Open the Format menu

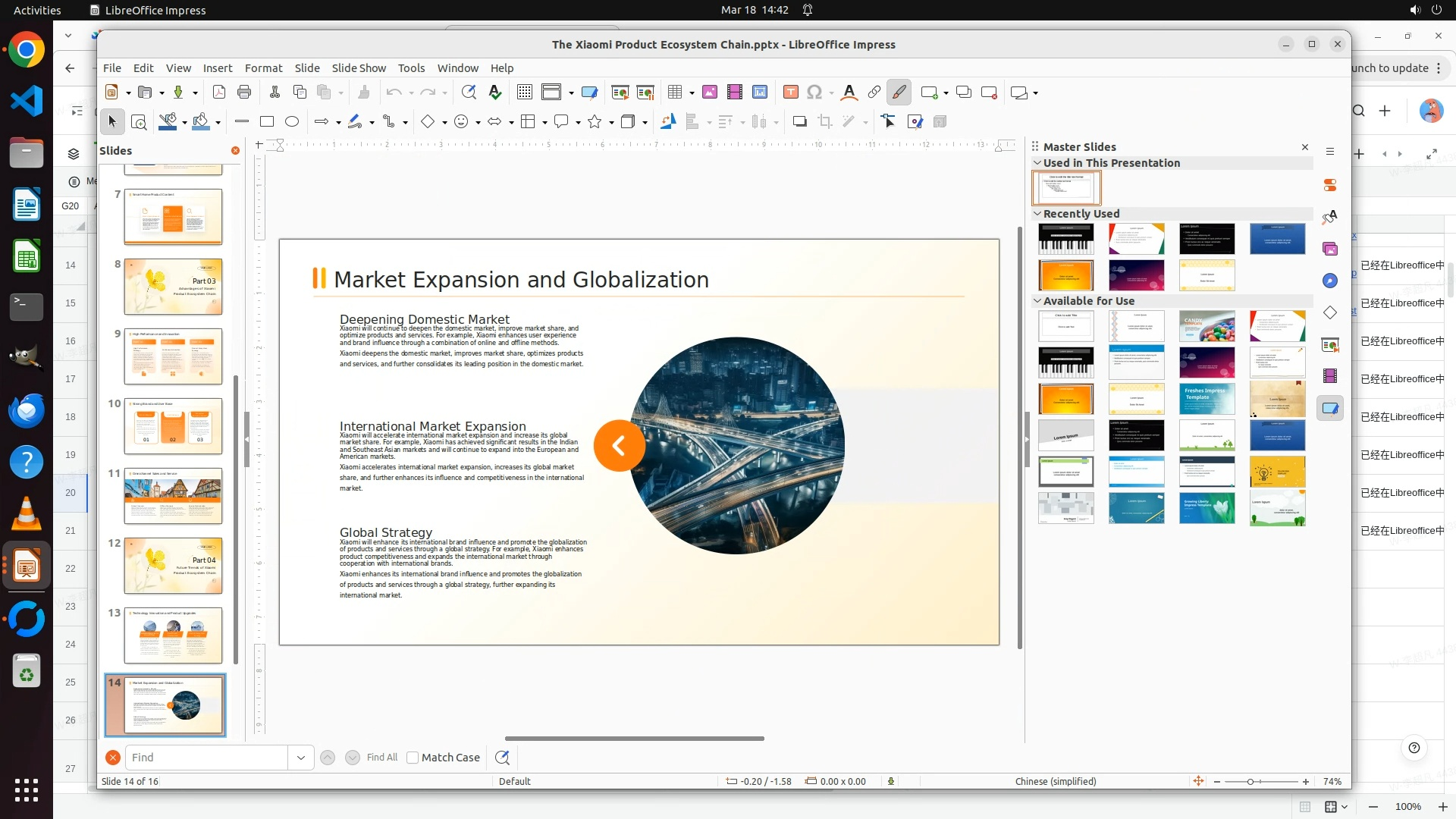(263, 68)
